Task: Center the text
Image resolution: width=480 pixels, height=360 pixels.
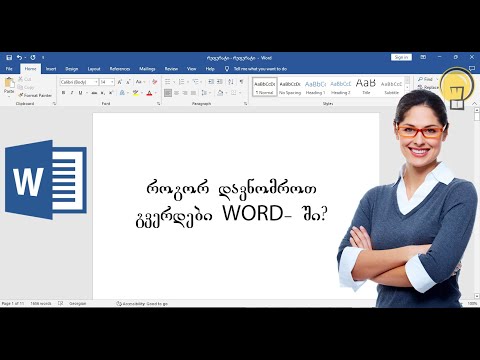Action: (177, 93)
